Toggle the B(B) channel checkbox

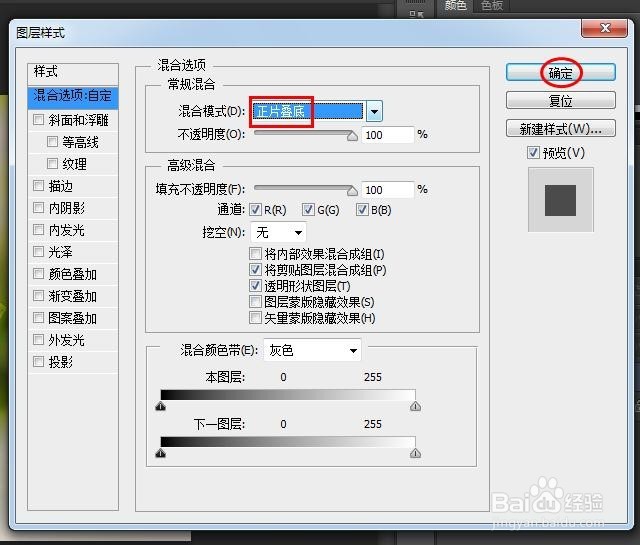coord(362,210)
